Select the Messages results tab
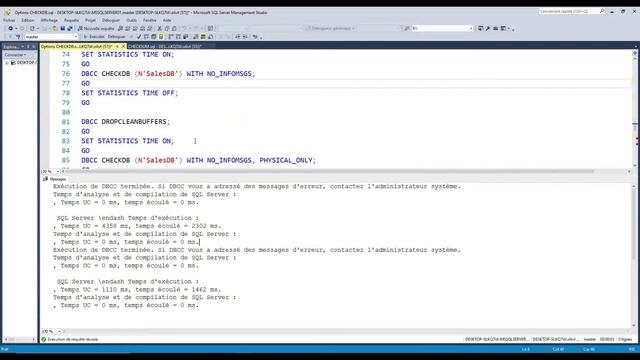The image size is (640, 360). 55,179
